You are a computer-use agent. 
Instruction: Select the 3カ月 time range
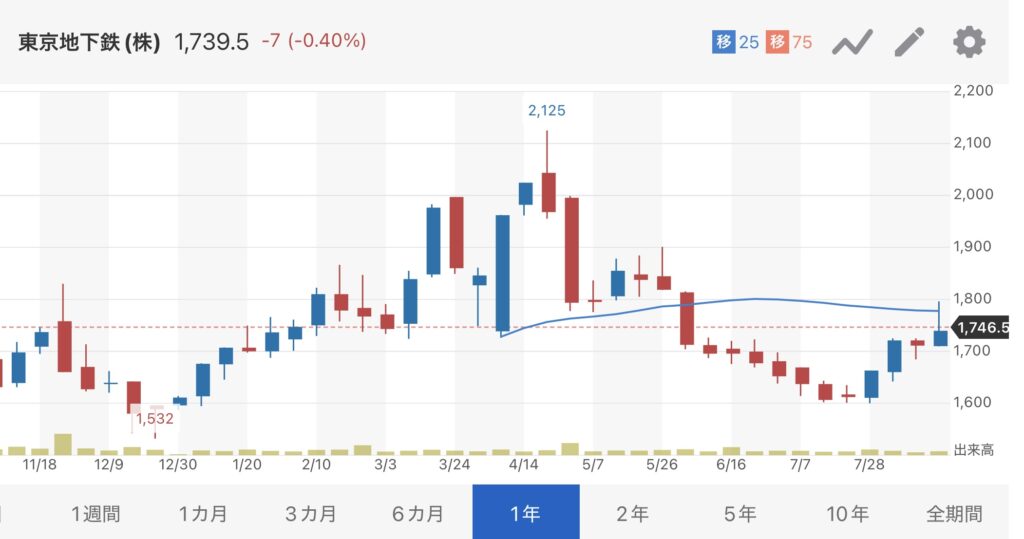pos(311,514)
